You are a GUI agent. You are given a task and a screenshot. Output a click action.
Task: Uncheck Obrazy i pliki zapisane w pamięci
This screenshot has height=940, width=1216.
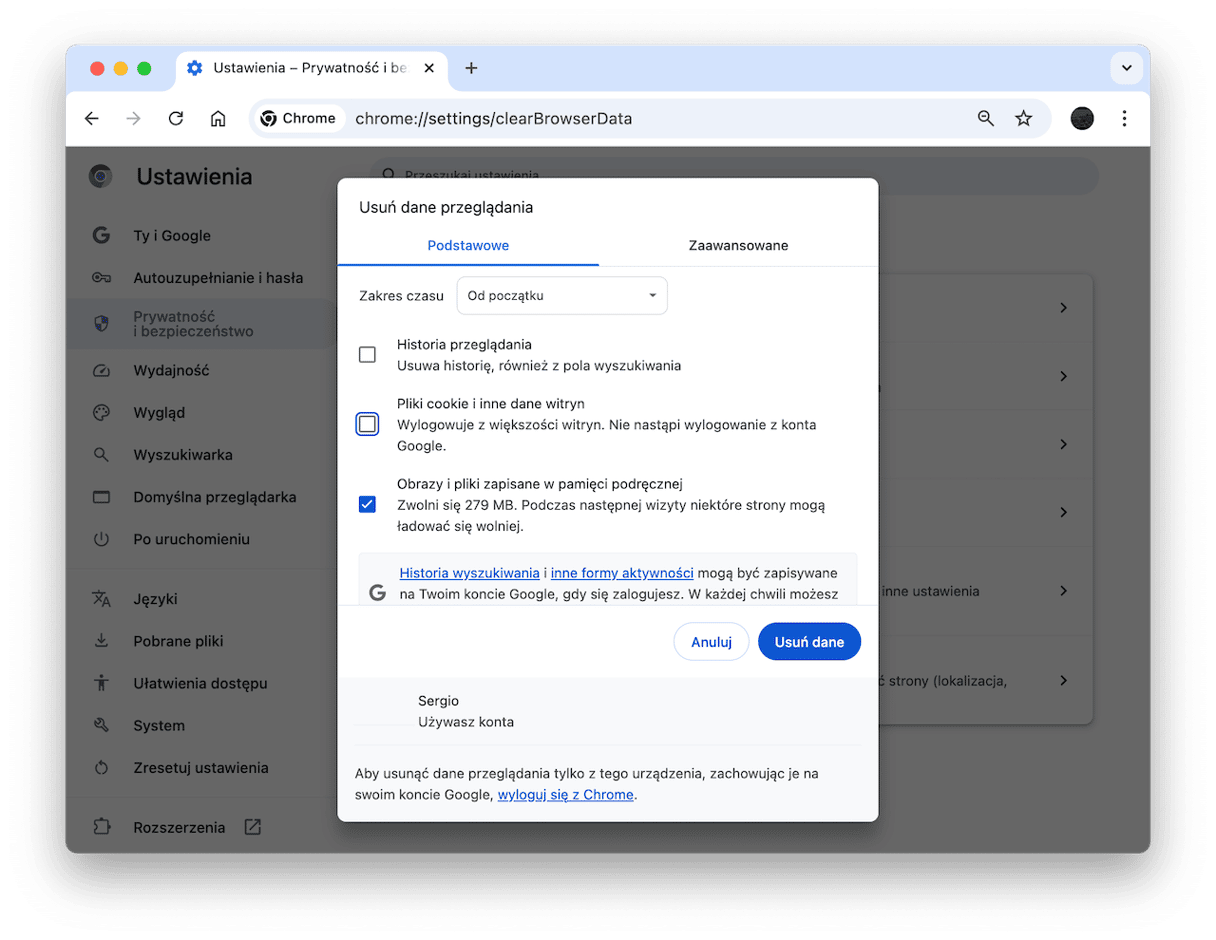coord(367,504)
